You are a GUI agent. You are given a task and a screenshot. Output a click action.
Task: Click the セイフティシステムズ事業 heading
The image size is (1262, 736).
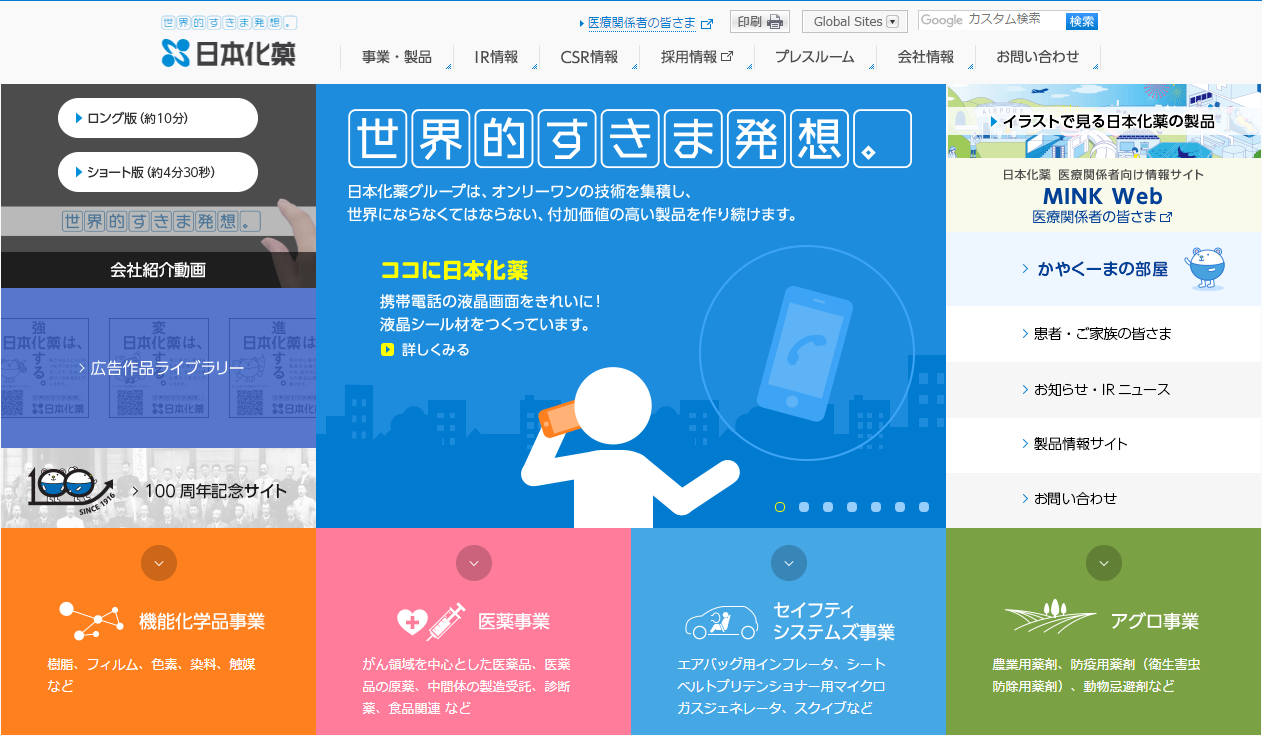(833, 620)
